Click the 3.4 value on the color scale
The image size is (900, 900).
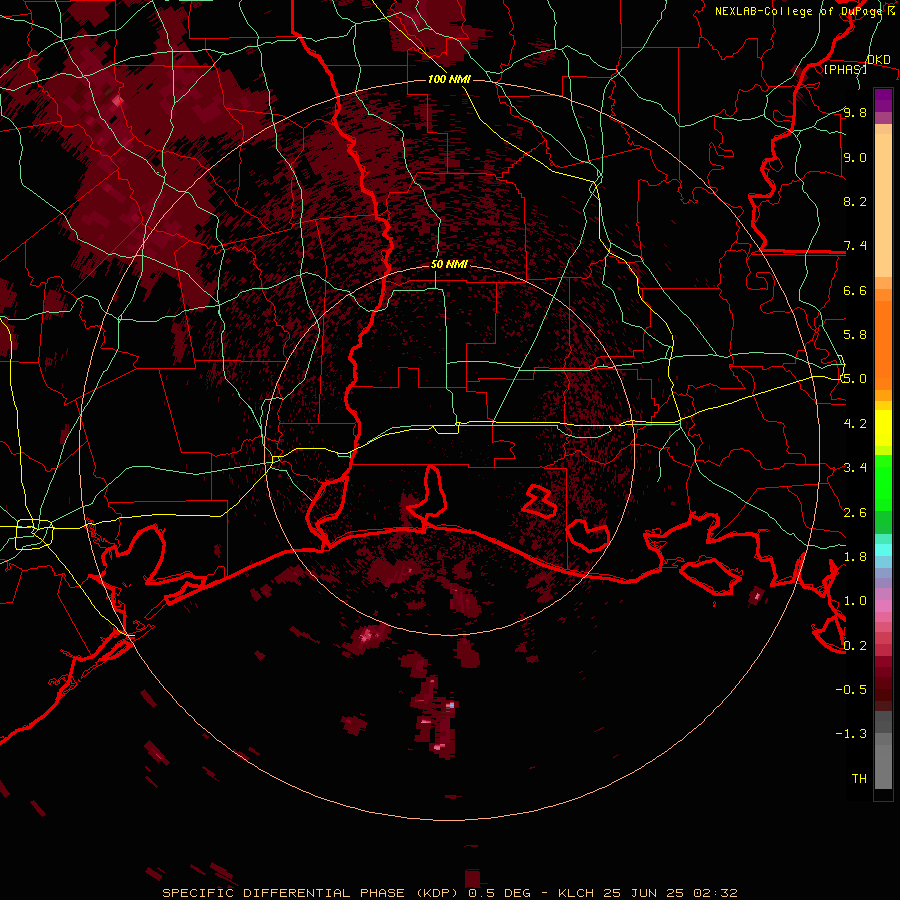(x=855, y=467)
